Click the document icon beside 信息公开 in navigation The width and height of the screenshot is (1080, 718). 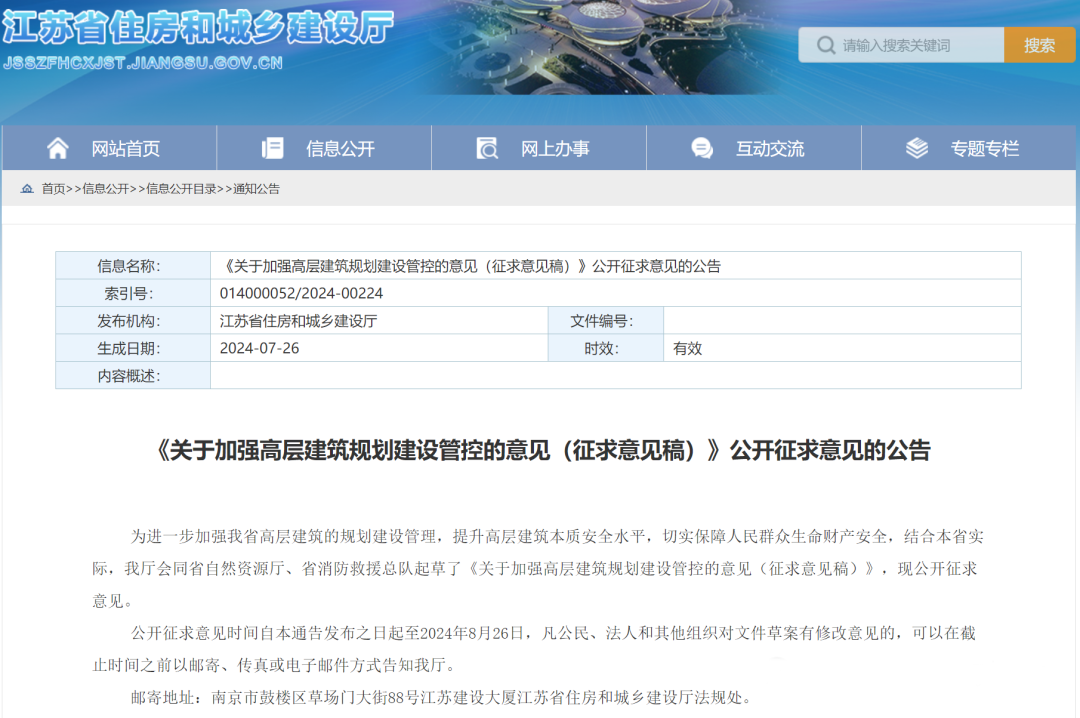272,148
